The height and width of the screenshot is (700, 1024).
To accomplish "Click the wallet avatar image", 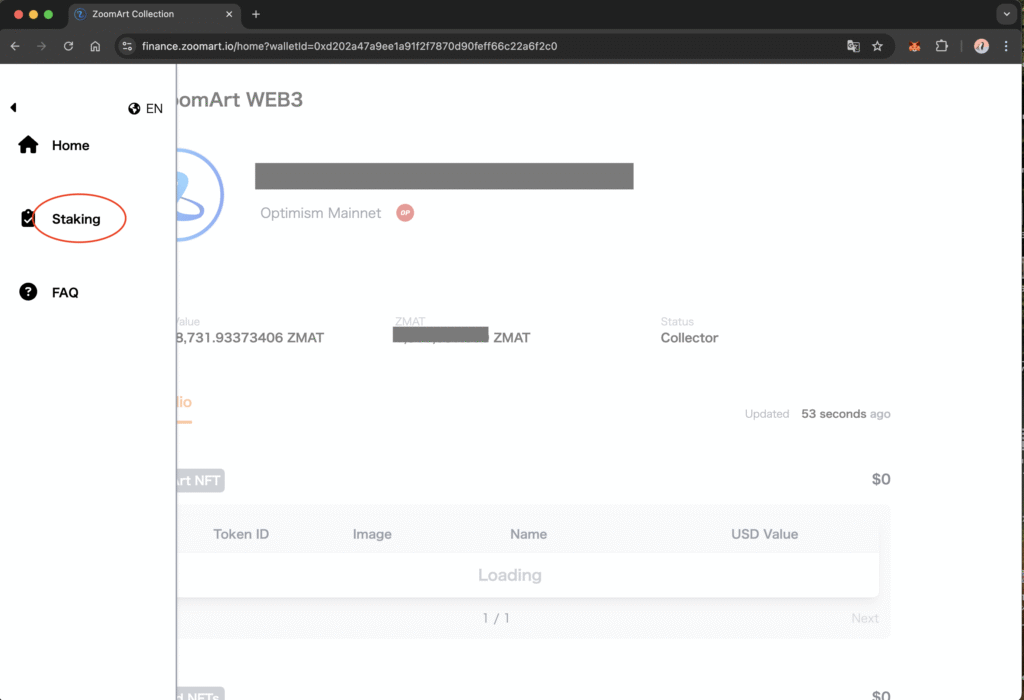I will (x=200, y=193).
